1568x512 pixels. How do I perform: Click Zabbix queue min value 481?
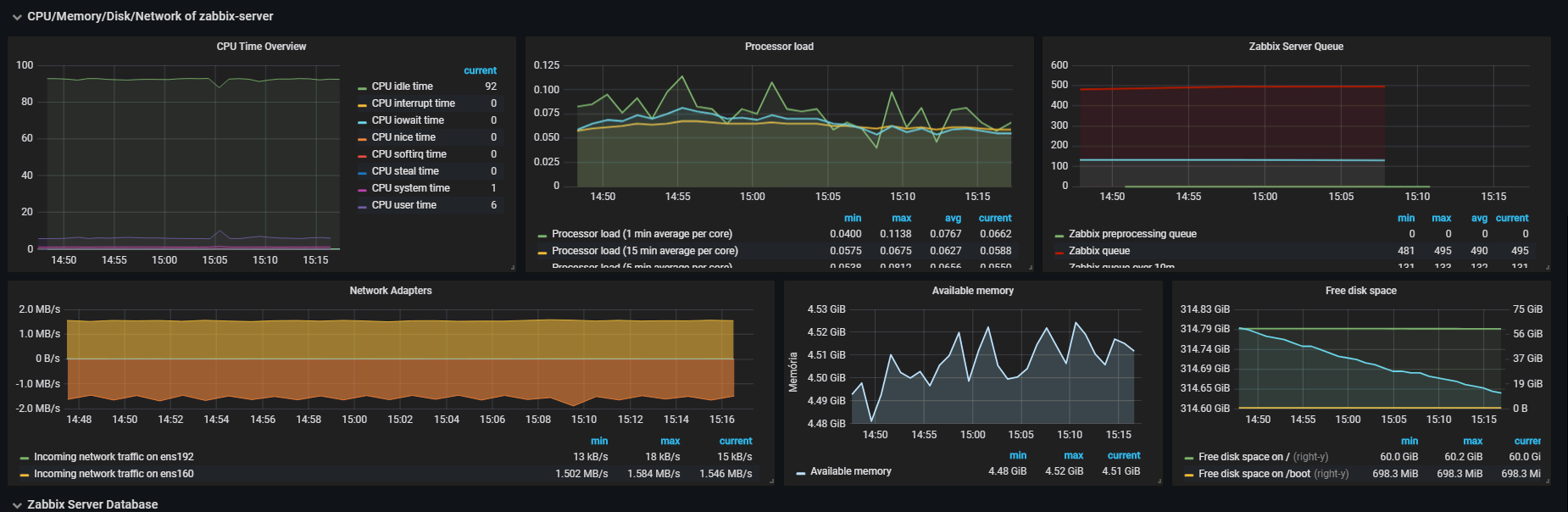pos(1406,251)
